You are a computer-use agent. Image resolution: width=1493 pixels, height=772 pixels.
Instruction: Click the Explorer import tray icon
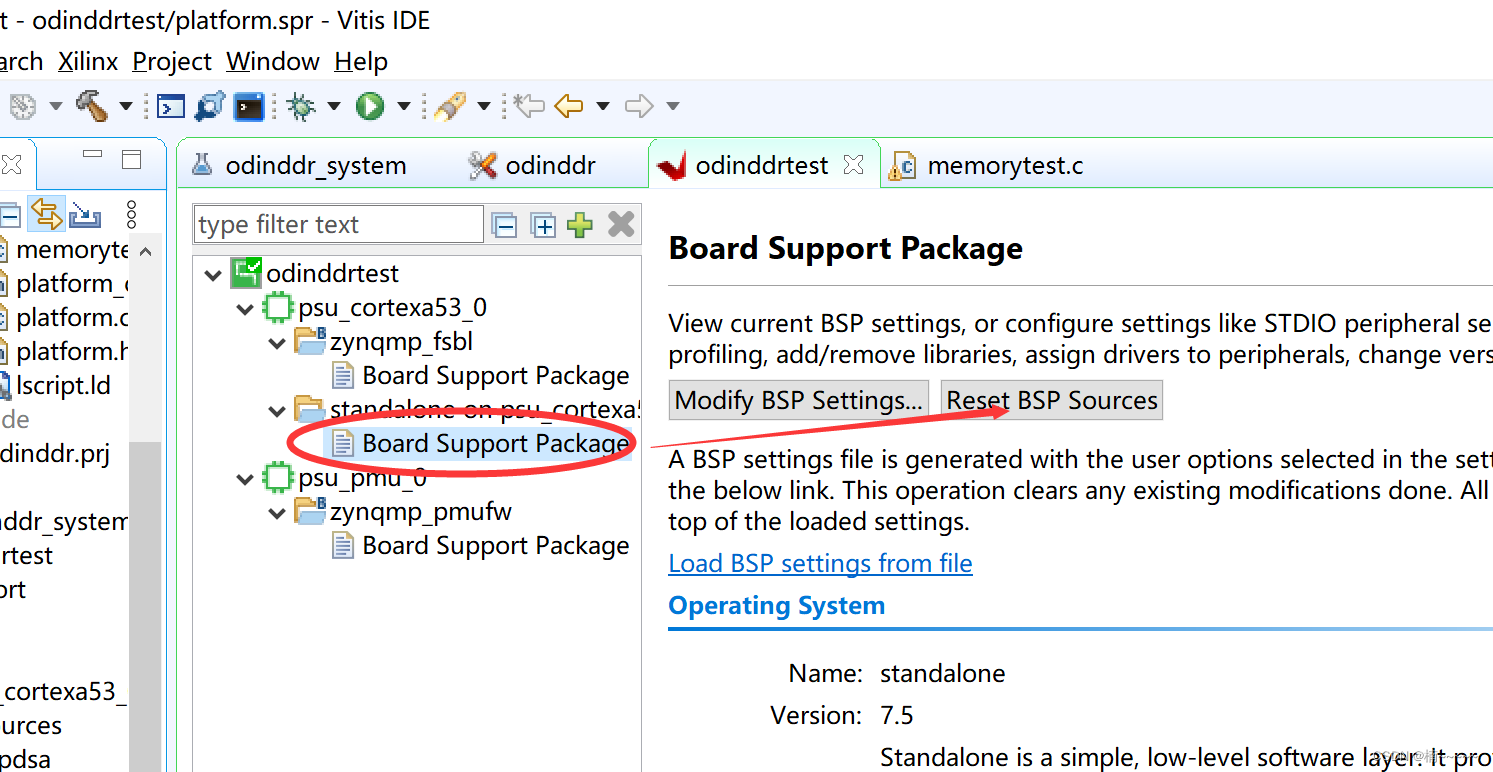pos(85,214)
